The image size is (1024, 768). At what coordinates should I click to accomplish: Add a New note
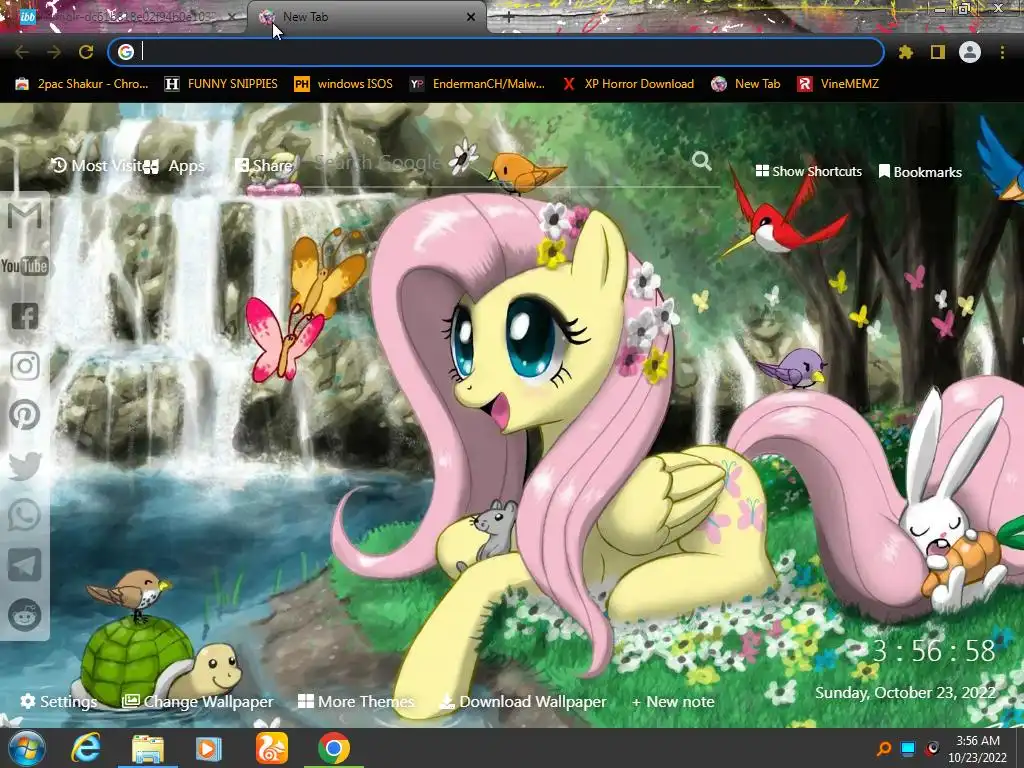673,701
